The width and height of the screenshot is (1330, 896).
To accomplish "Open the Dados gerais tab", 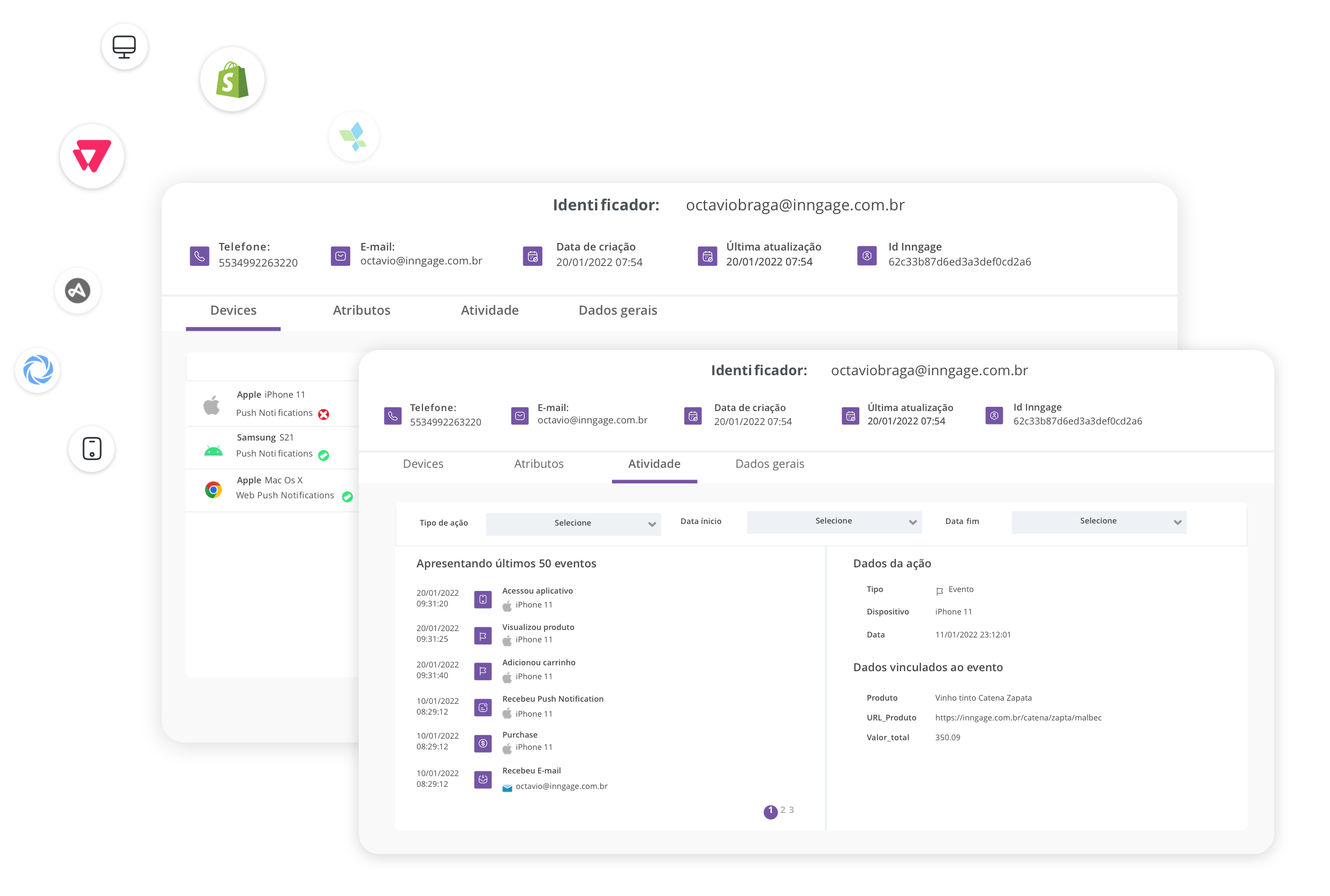I will point(770,464).
